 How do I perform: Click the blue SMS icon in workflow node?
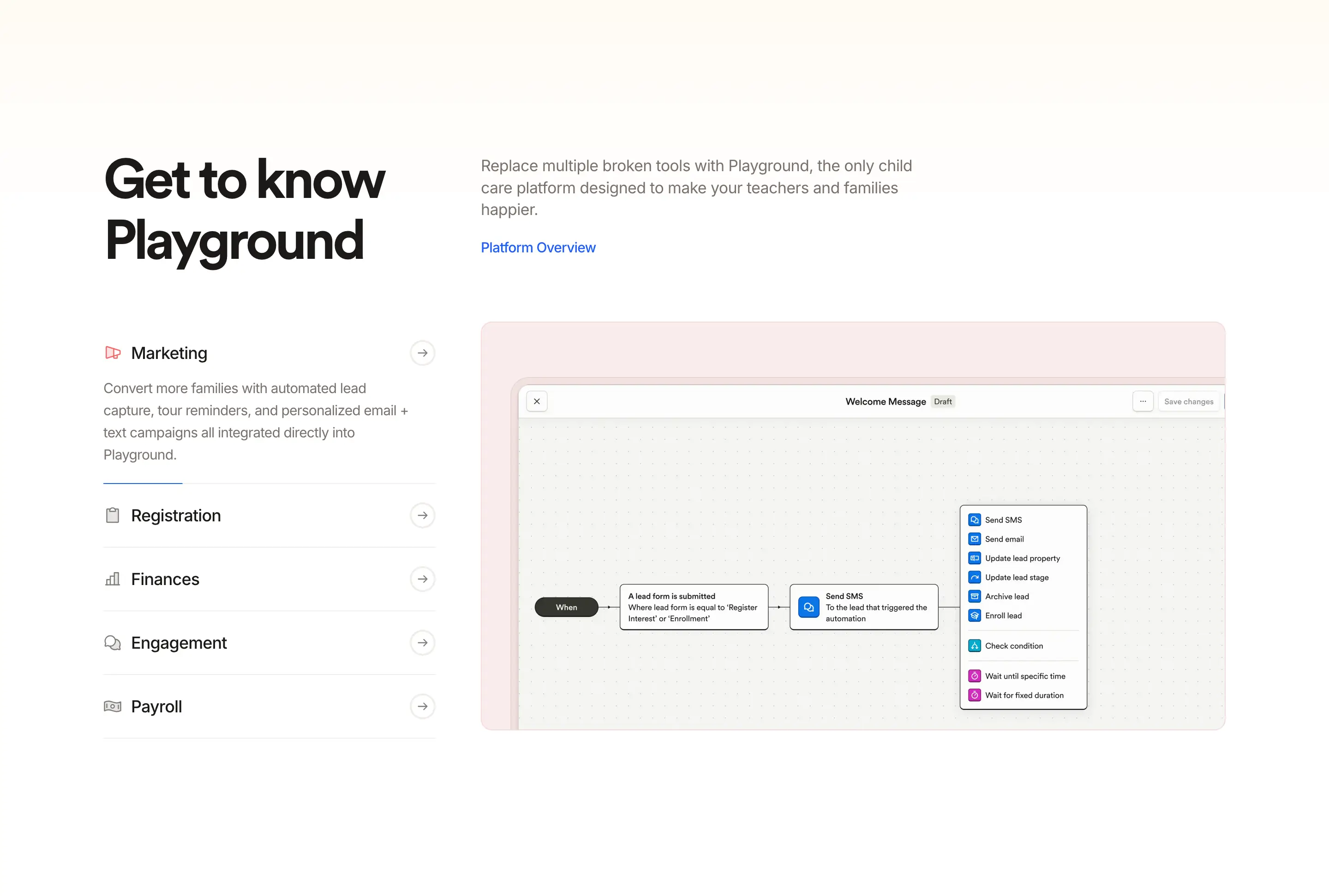[808, 607]
